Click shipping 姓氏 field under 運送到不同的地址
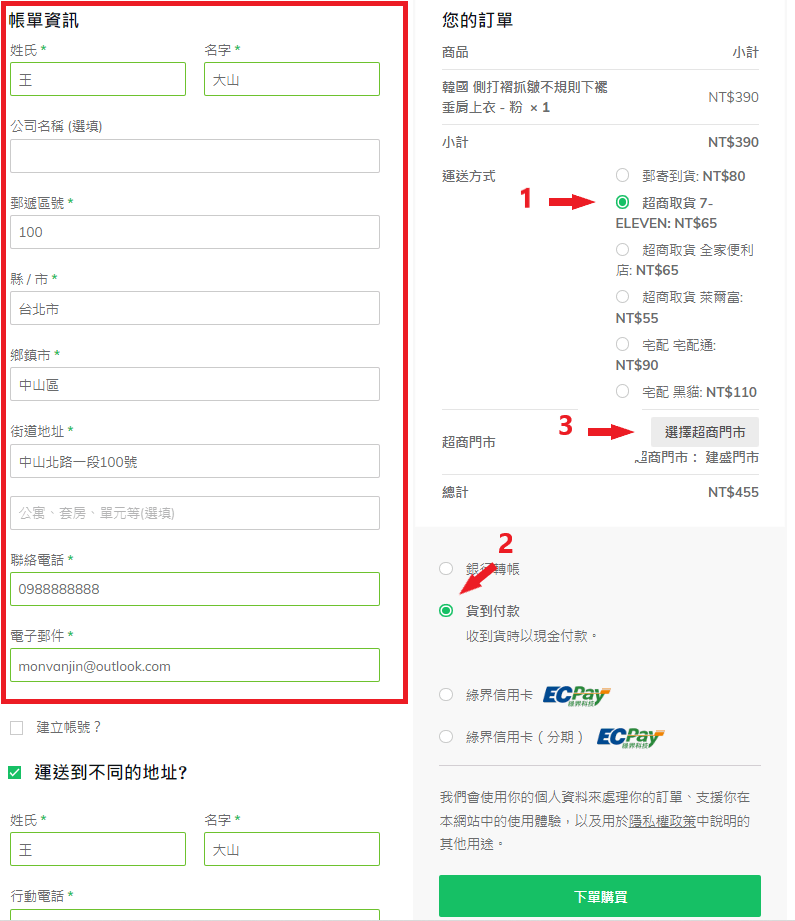Screen dimensions: 795x921 (98, 849)
